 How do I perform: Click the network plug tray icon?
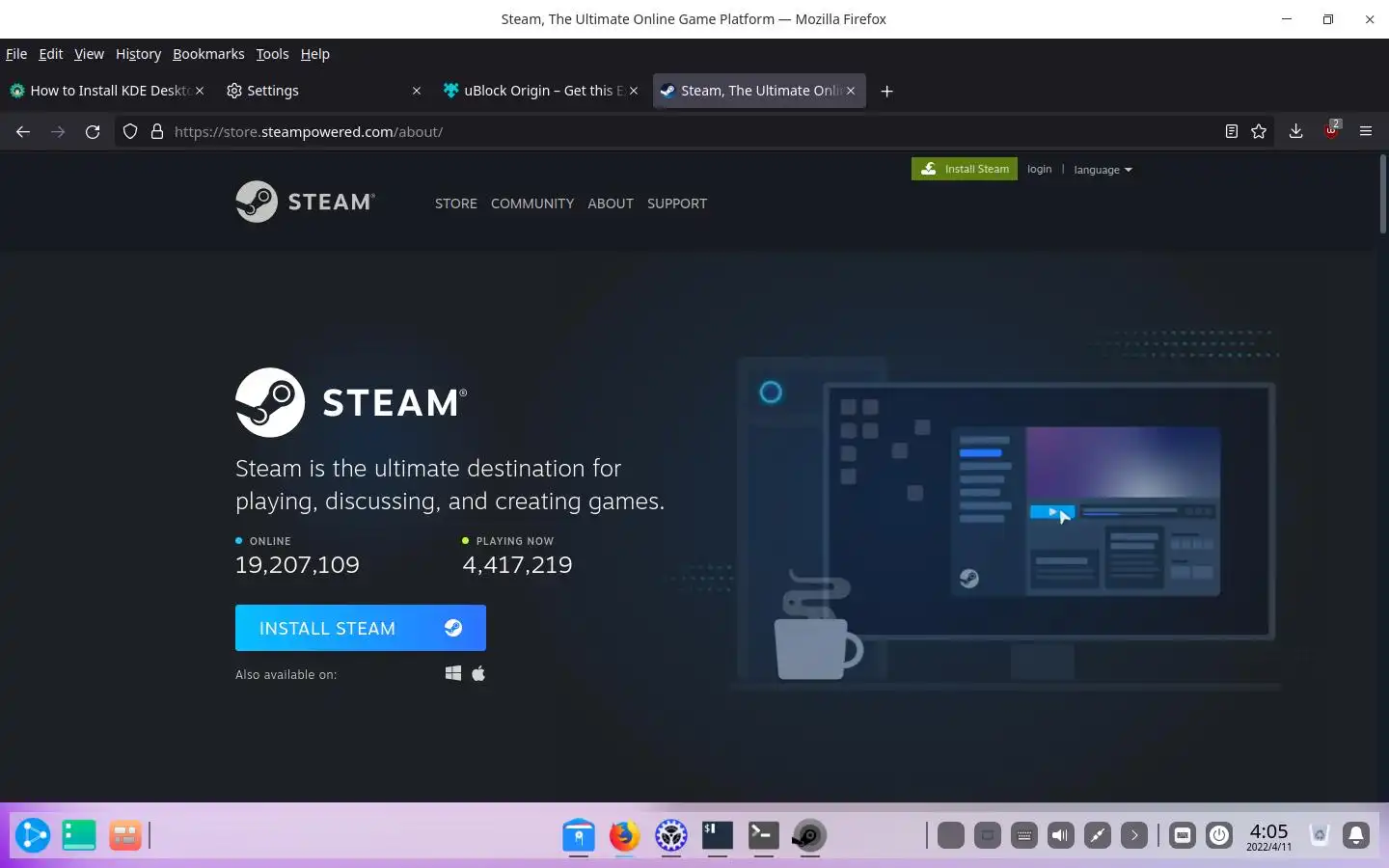1097,835
